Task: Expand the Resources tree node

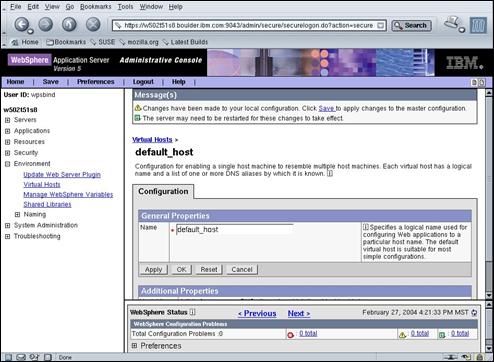Action: click(x=7, y=142)
